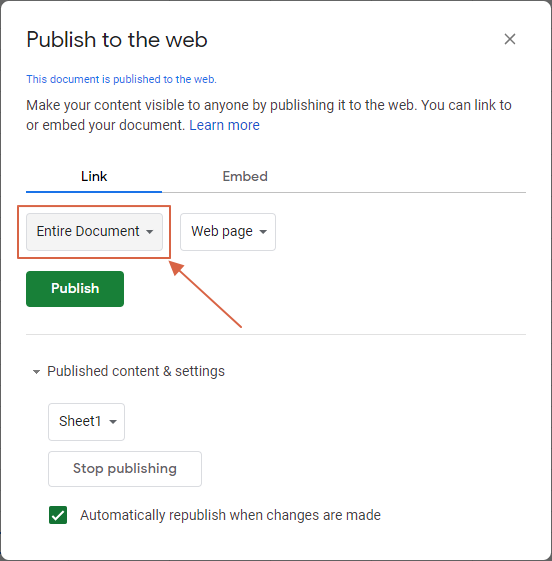Viewport: 552px width, 561px height.
Task: Click the Stop publishing button
Action: 125,469
